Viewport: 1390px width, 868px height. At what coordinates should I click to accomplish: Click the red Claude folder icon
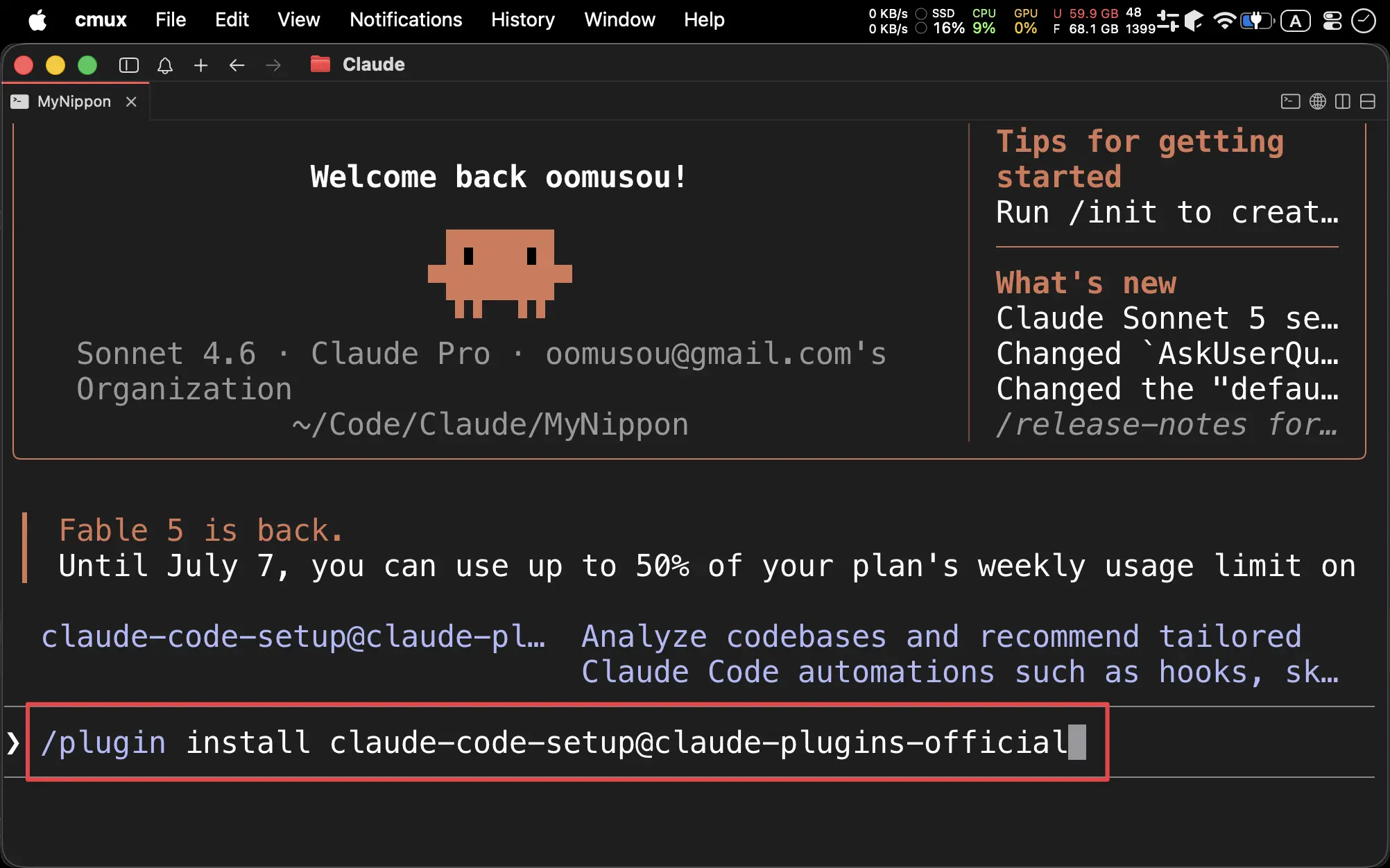(320, 64)
